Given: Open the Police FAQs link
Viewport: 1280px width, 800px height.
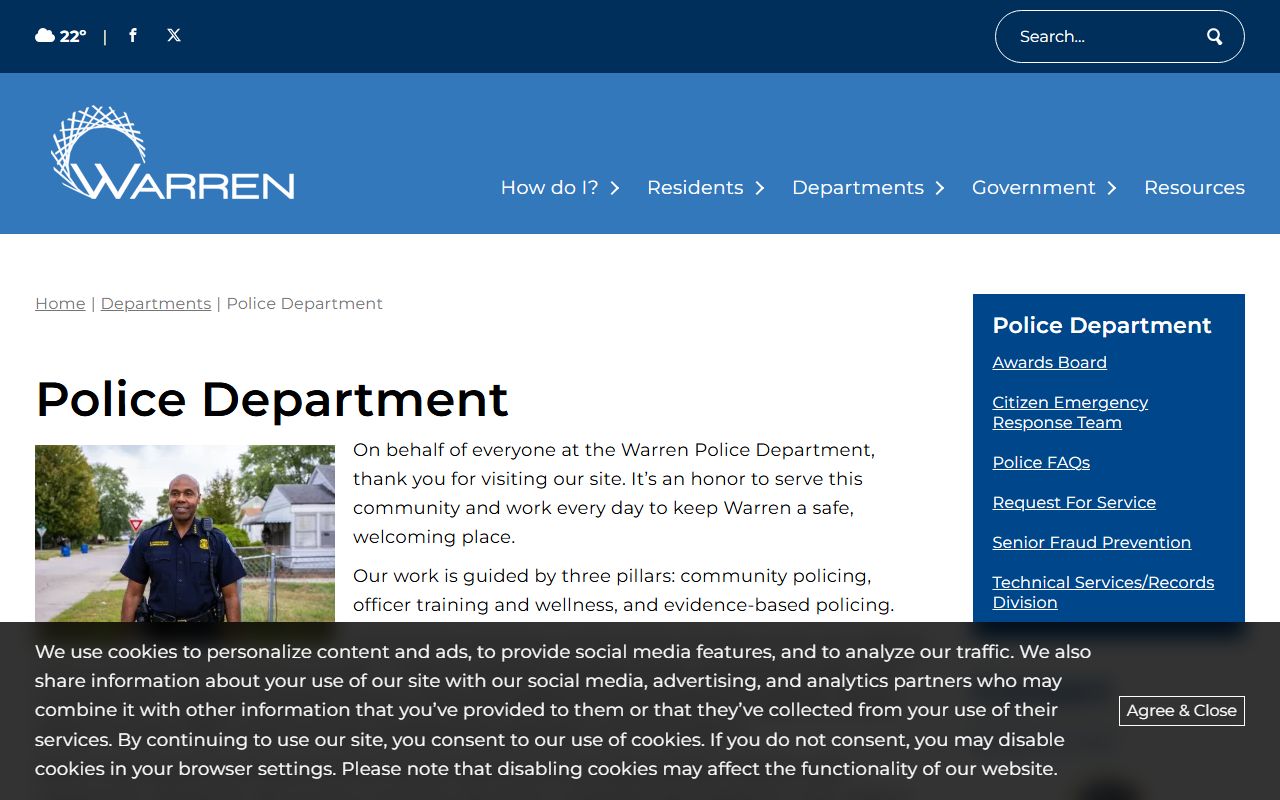Looking at the screenshot, I should [1041, 463].
